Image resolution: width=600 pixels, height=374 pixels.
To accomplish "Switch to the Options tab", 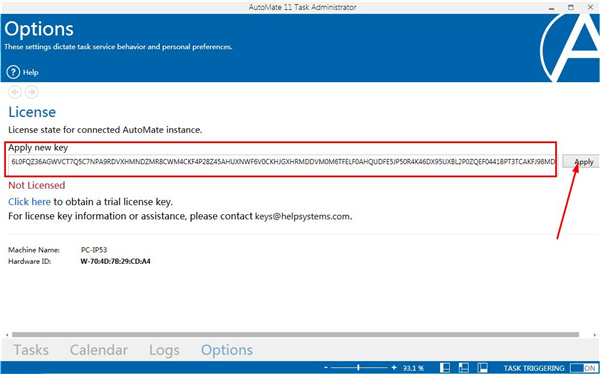I will 227,350.
